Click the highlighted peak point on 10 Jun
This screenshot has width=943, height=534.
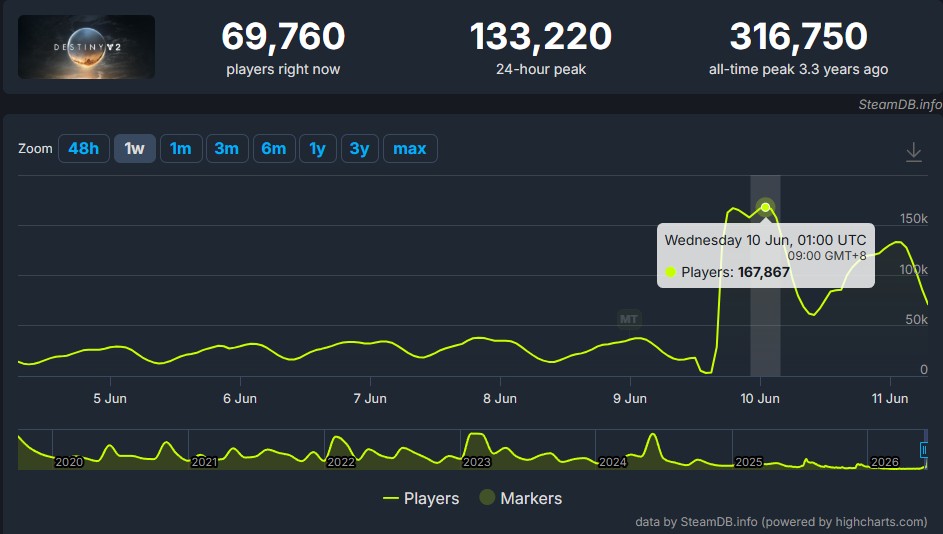click(765, 207)
